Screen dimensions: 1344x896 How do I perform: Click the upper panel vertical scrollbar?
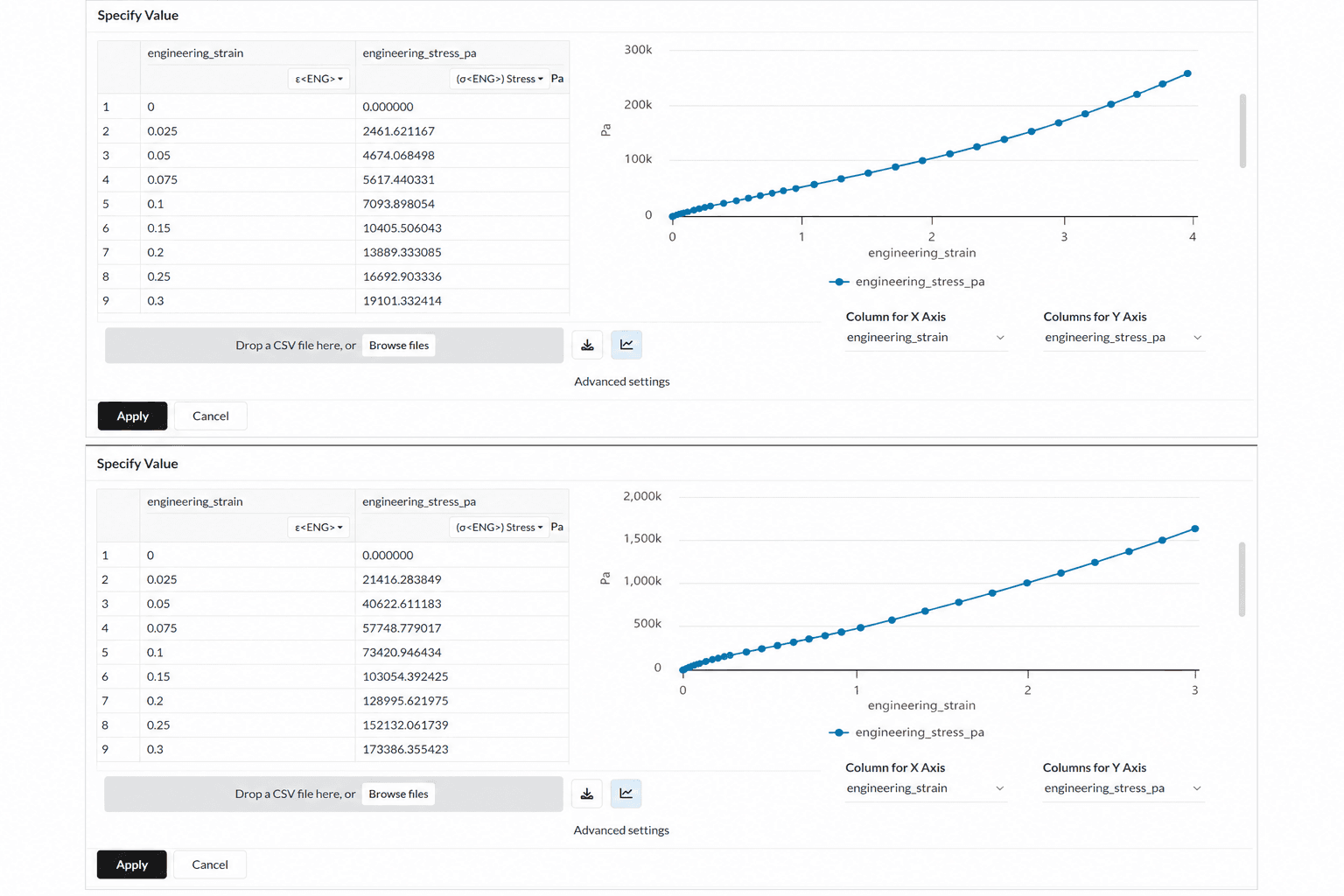(1242, 131)
